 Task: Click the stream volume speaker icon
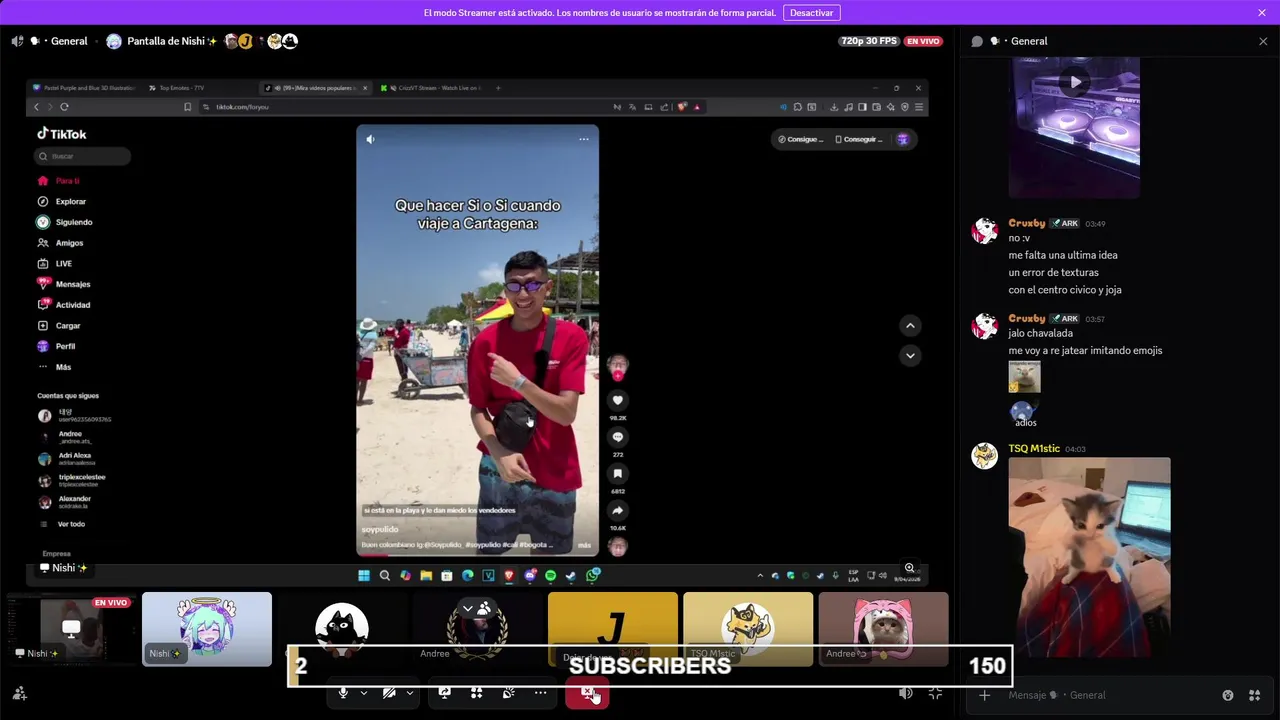(905, 693)
